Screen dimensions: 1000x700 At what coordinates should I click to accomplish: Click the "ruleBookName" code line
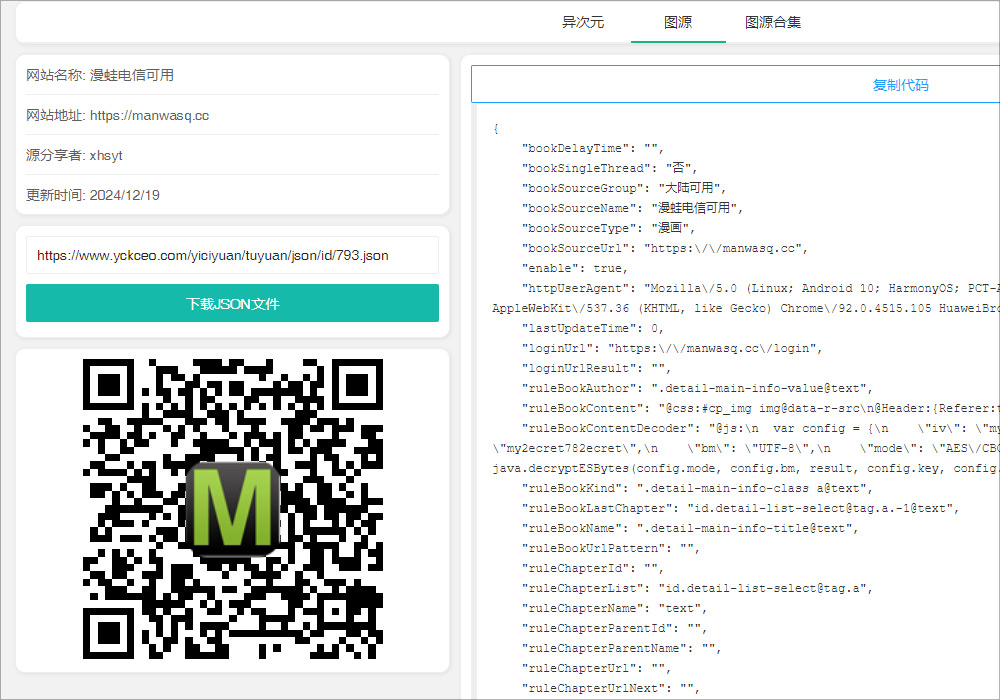(x=690, y=529)
